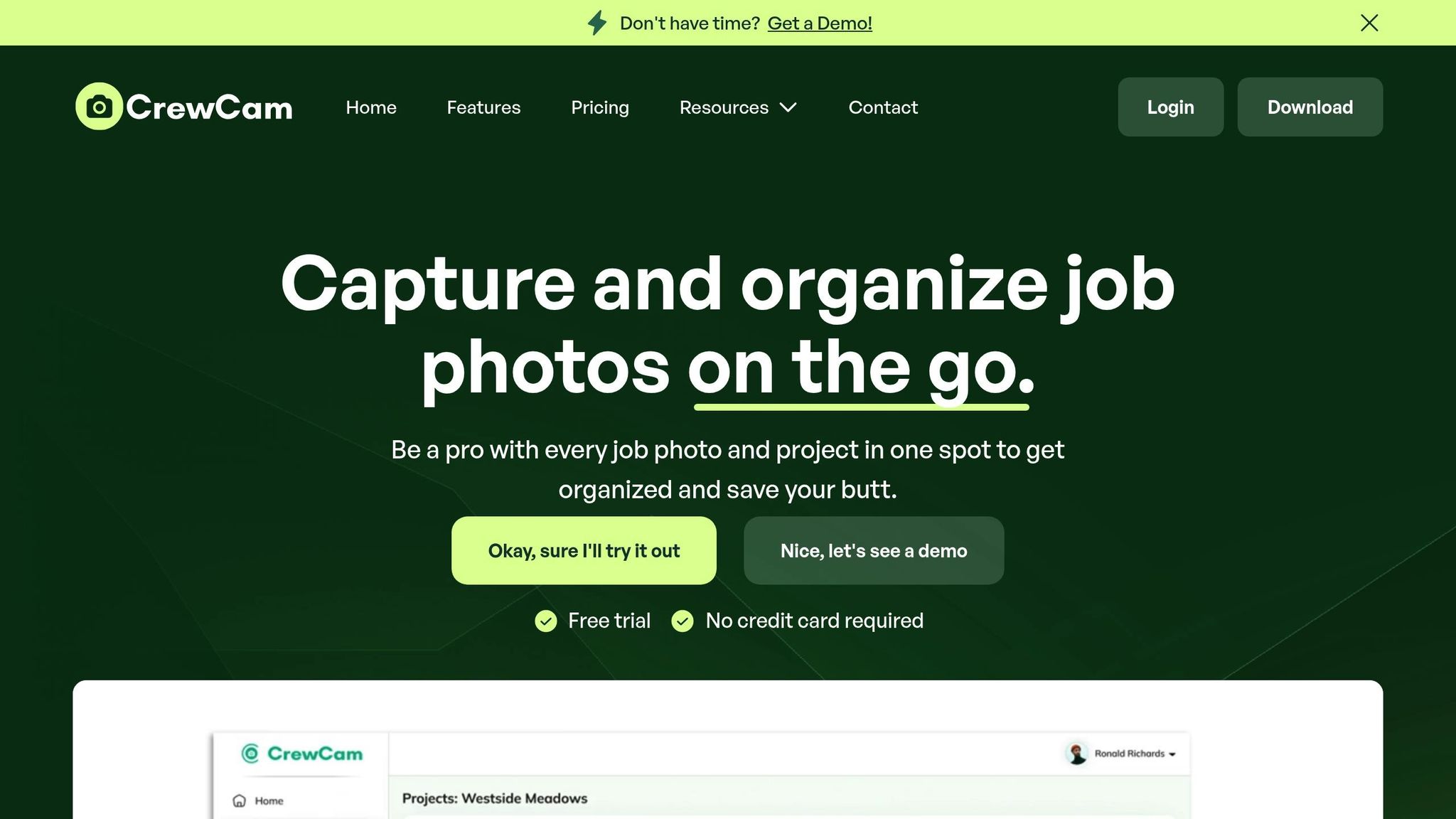Click the CrewCam logo in dashboard preview
Viewport: 1456px width, 819px height.
[302, 754]
